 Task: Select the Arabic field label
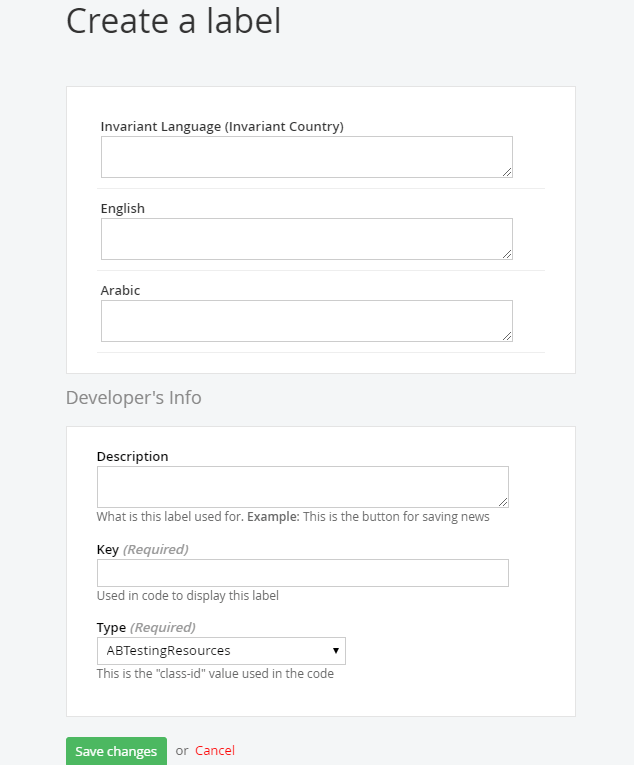pyautogui.click(x=121, y=291)
